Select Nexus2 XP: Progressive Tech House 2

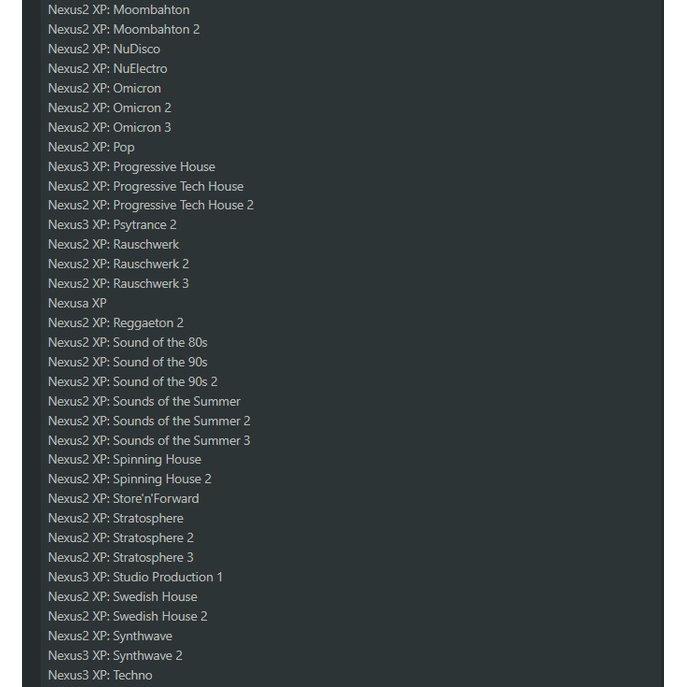pyautogui.click(x=151, y=205)
